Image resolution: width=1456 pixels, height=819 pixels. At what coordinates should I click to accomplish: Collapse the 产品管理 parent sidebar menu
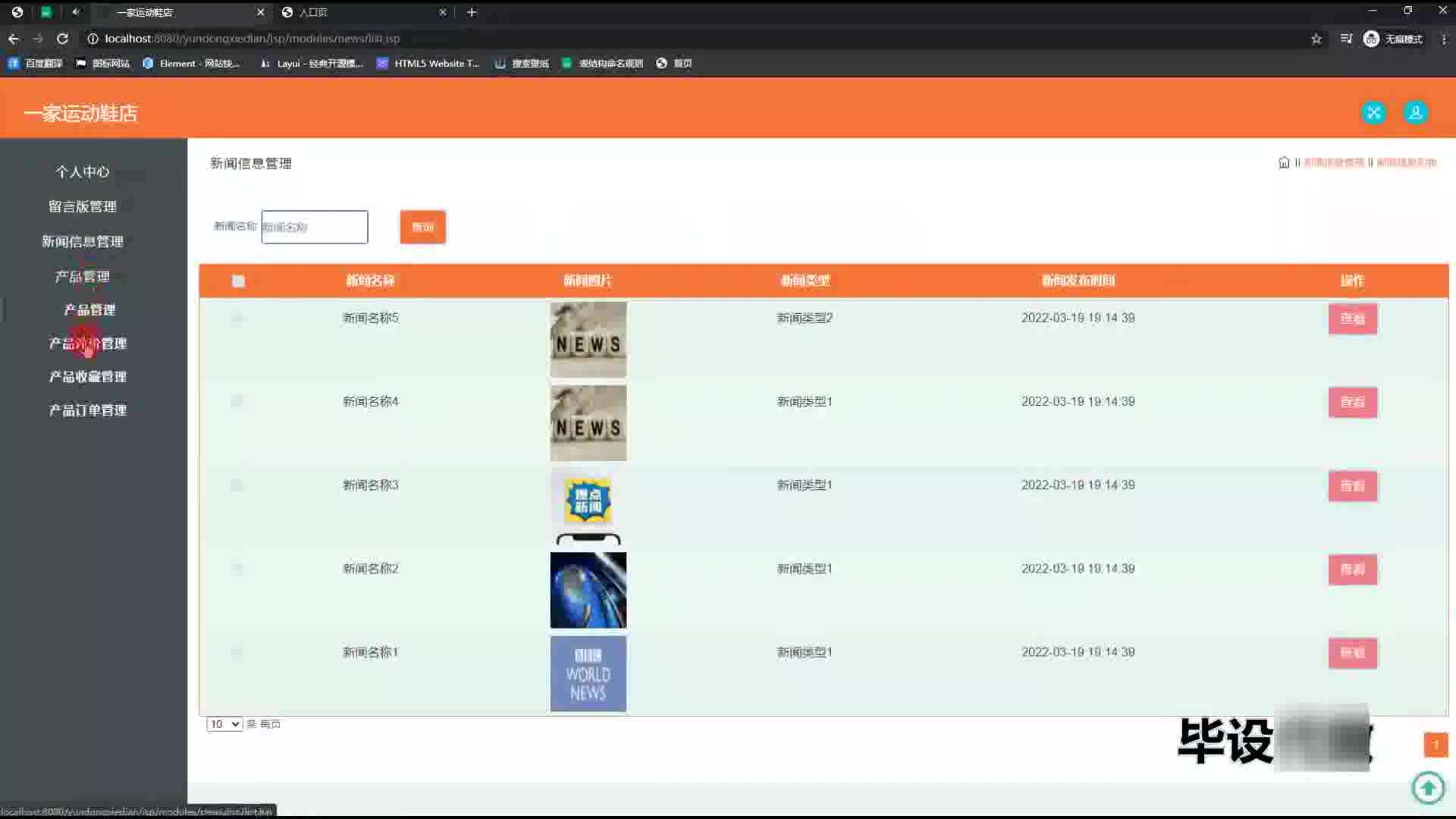point(83,277)
